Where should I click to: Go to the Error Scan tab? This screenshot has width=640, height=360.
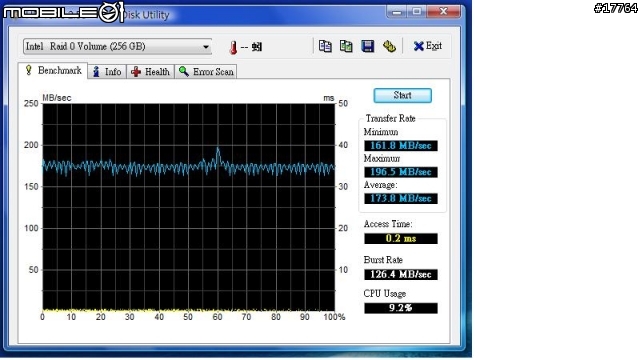206,72
